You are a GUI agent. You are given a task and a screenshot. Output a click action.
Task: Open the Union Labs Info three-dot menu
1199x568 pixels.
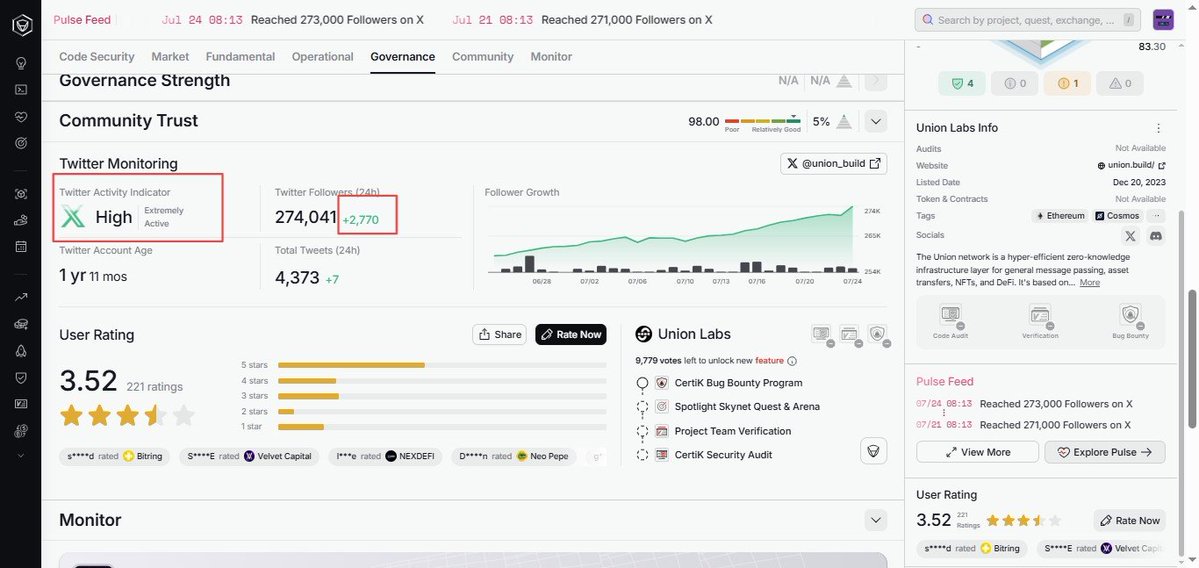1158,128
